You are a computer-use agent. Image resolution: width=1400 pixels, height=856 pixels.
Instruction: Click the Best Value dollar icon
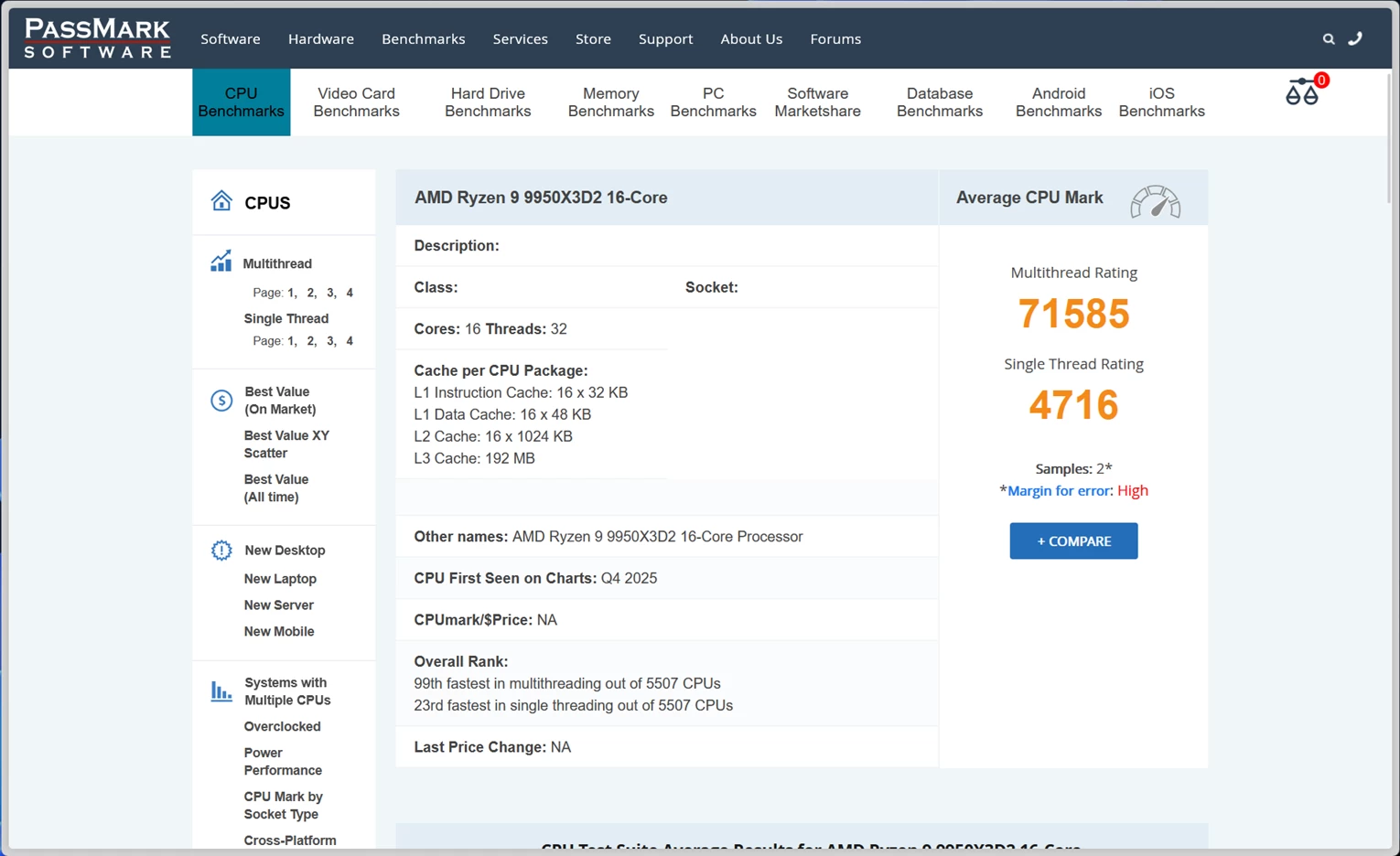[x=221, y=400]
